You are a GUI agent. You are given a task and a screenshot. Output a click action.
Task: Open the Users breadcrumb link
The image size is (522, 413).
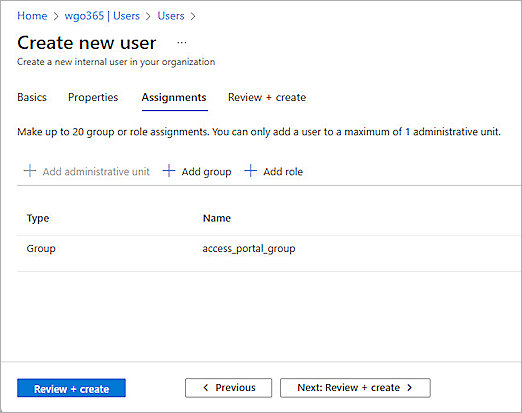(171, 16)
